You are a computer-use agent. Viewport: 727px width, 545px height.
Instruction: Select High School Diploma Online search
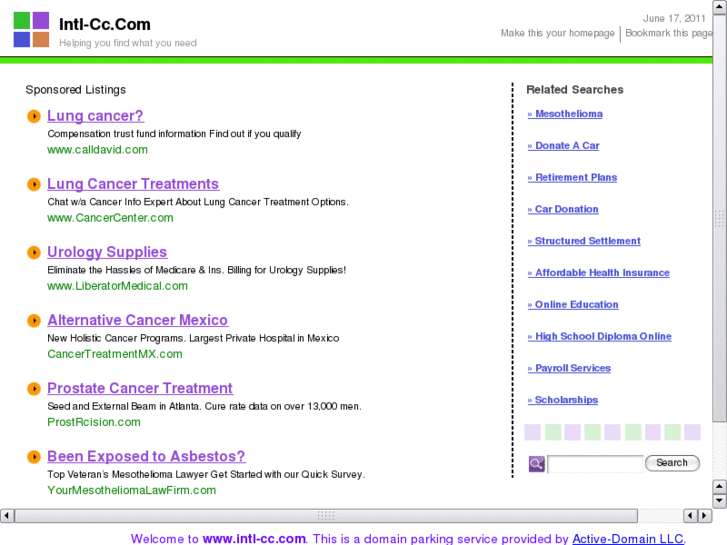pos(599,336)
